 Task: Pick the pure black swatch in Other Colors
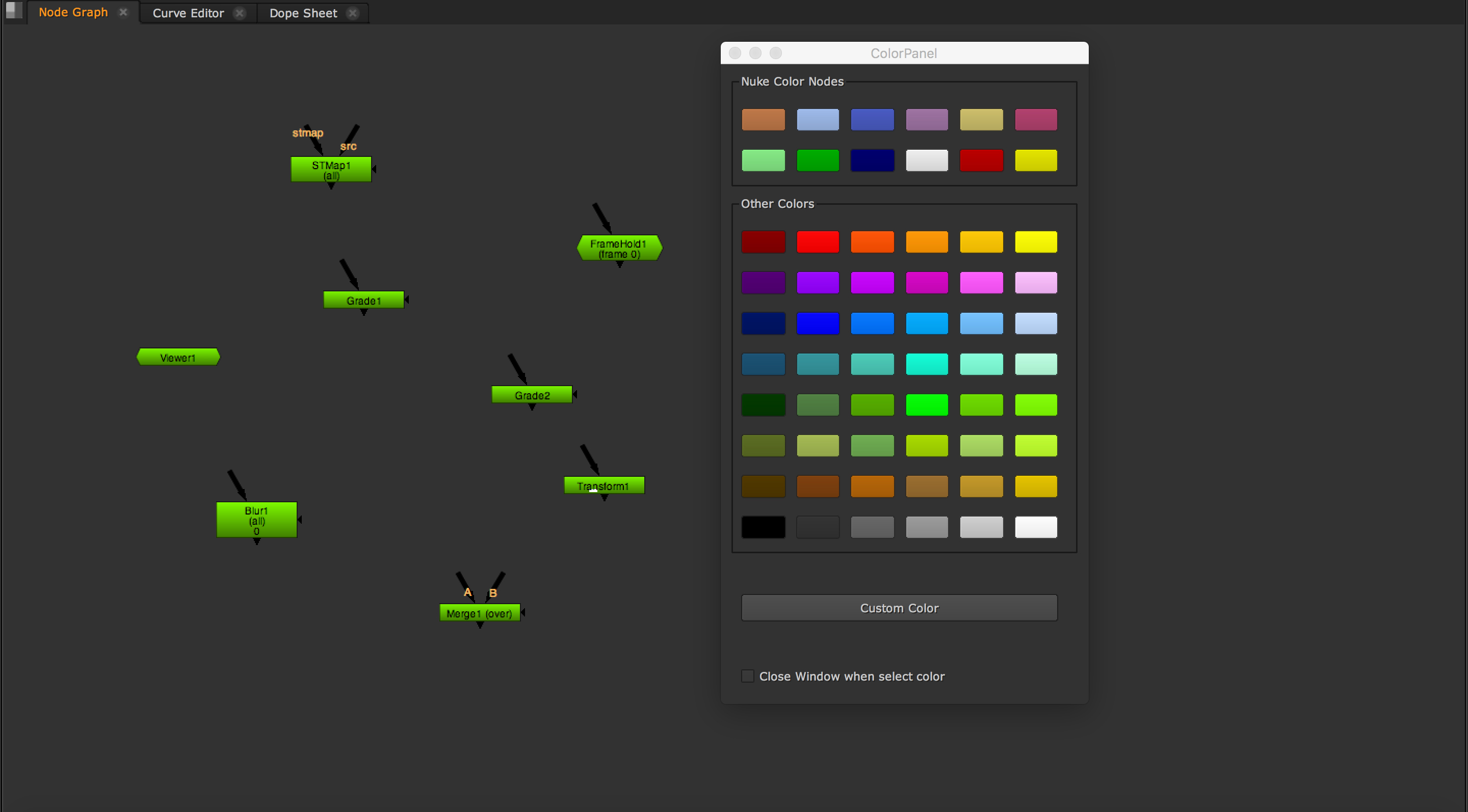tap(763, 527)
